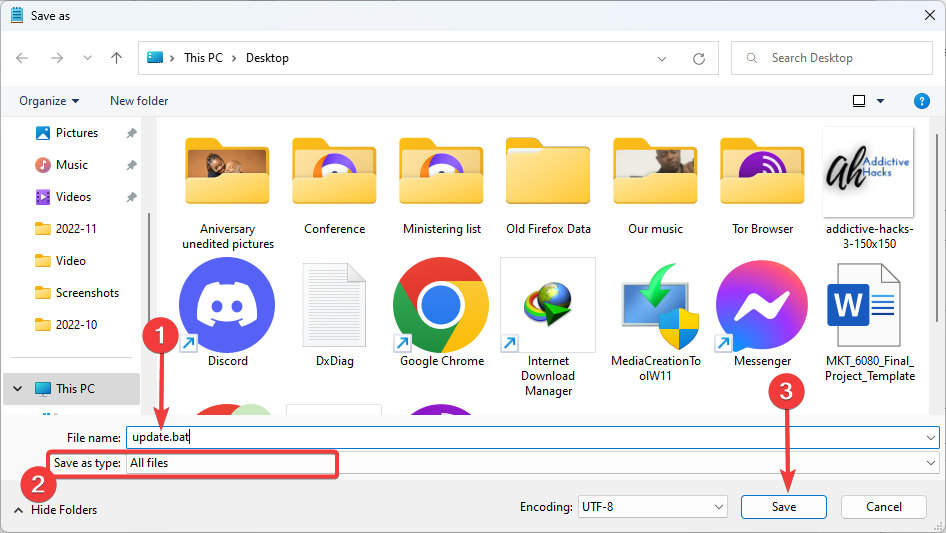
Task: Open the view options dropdown arrow
Action: coord(880,101)
